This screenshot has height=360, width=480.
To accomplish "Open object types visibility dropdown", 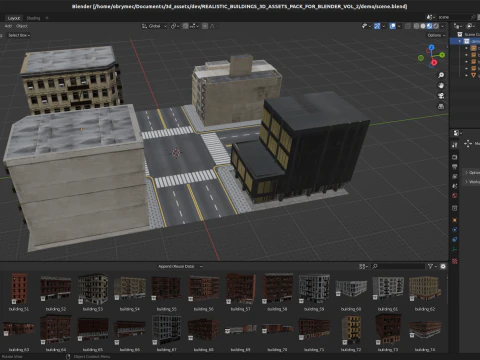I will coord(366,26).
